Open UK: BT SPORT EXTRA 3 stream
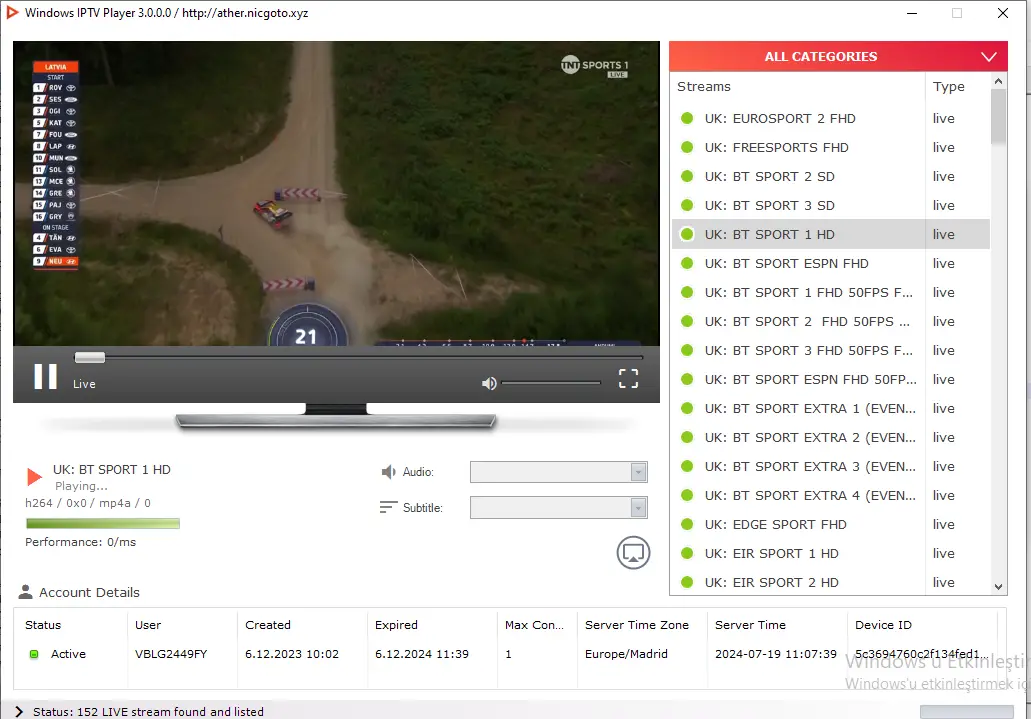1031x719 pixels. (x=830, y=466)
